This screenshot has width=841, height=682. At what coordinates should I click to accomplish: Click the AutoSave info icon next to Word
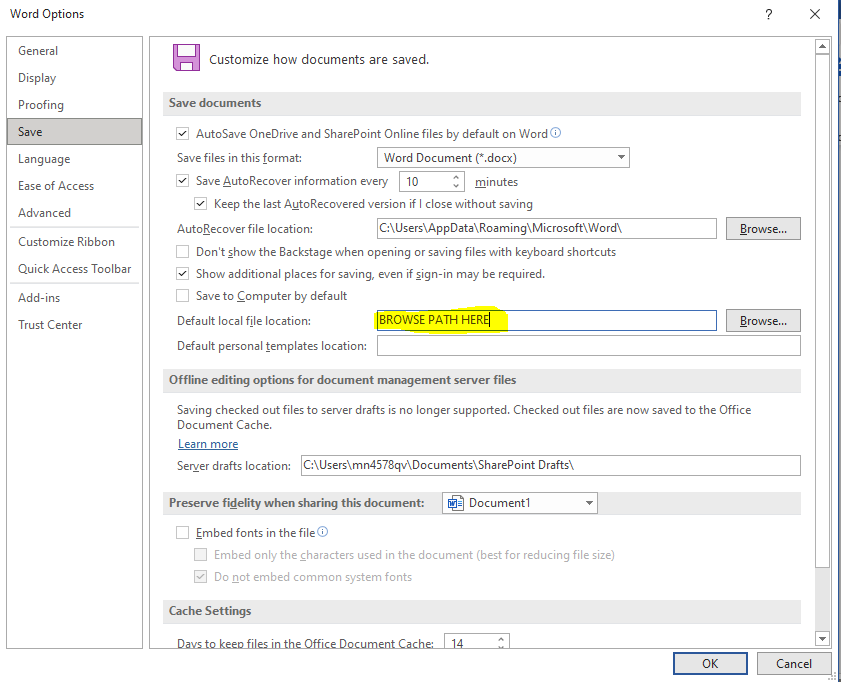coord(556,133)
